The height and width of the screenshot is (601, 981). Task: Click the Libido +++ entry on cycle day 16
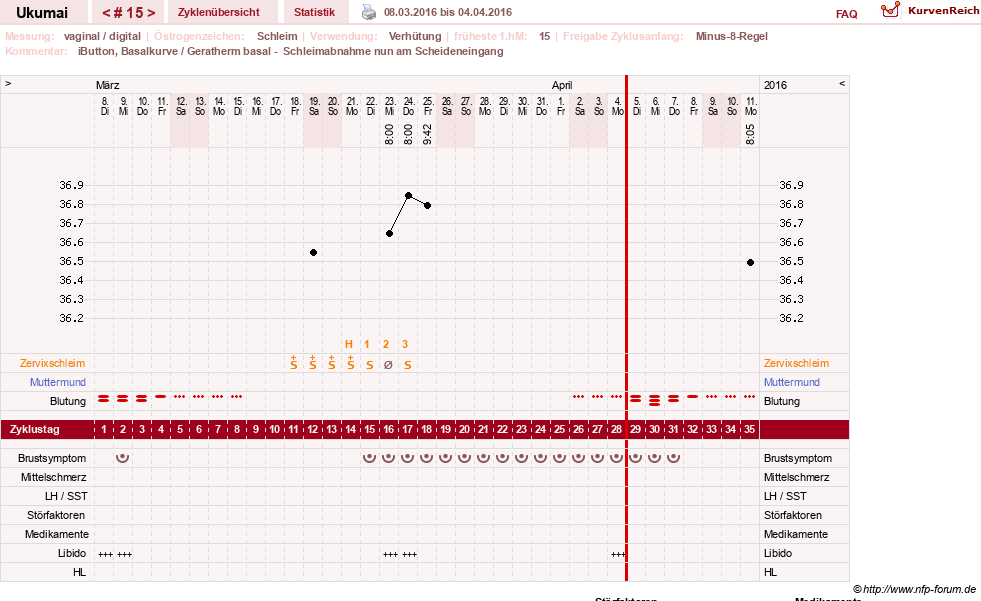pyautogui.click(x=390, y=554)
